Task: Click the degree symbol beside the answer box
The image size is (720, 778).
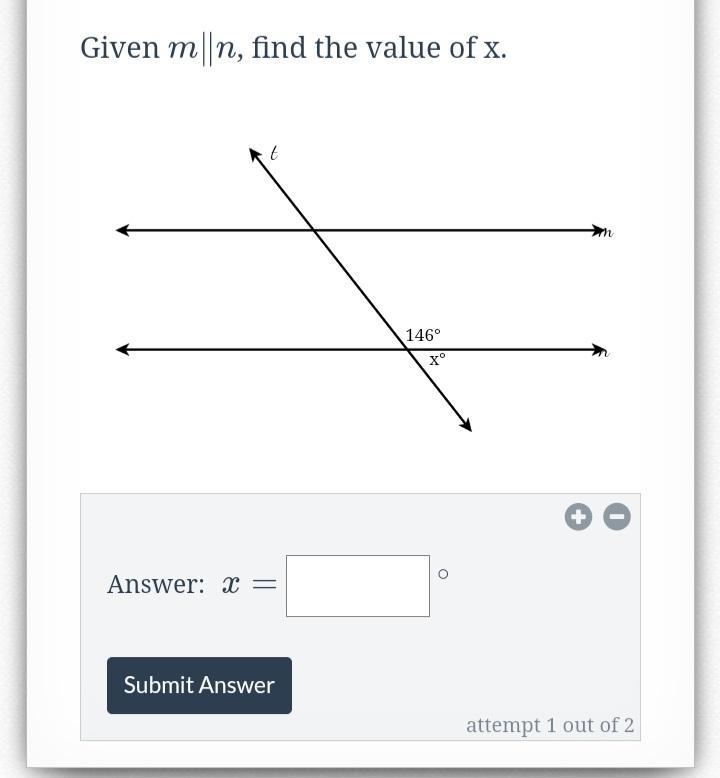Action: 443,574
